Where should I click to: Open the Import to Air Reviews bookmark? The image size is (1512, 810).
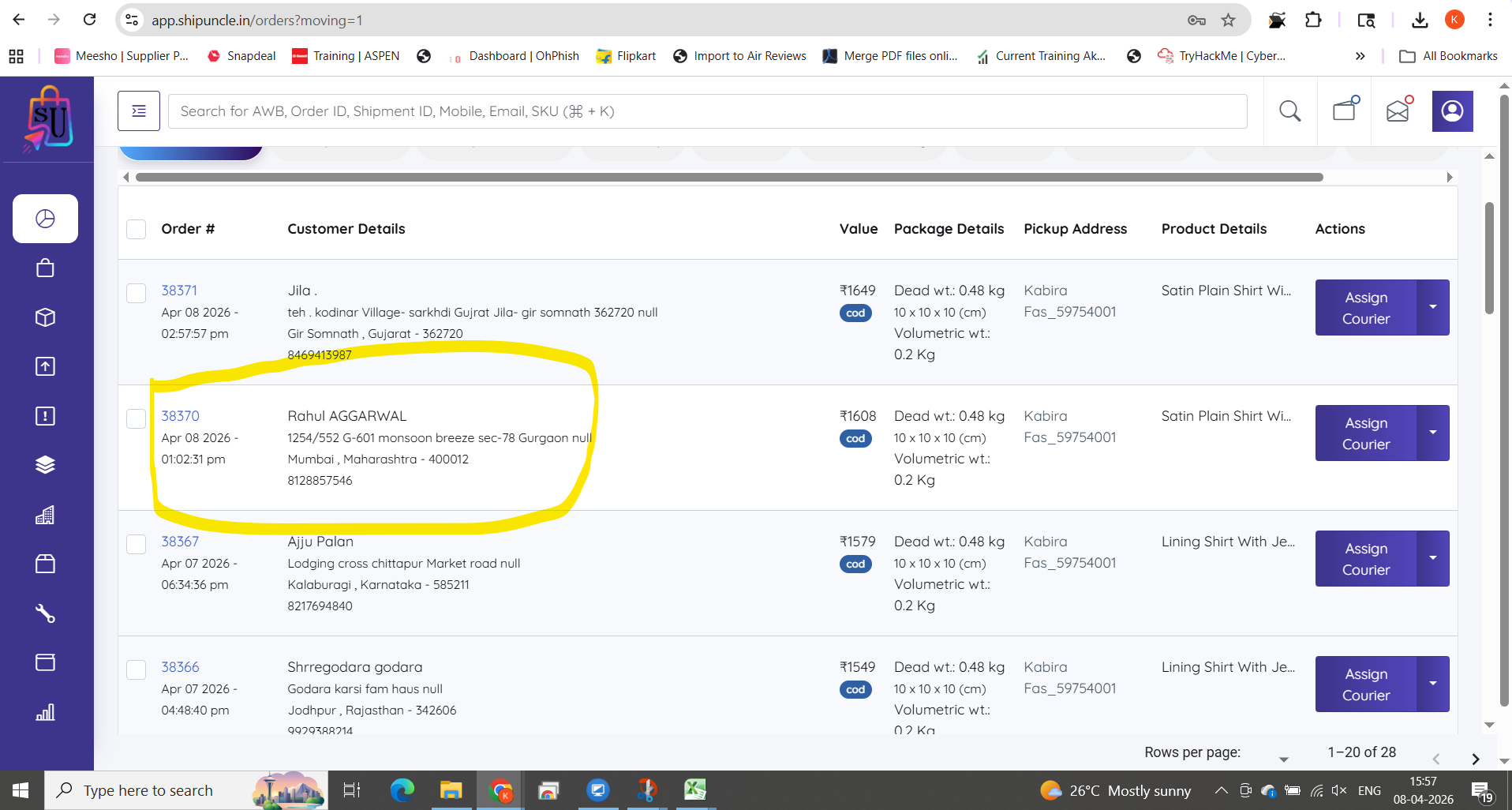pyautogui.click(x=739, y=56)
